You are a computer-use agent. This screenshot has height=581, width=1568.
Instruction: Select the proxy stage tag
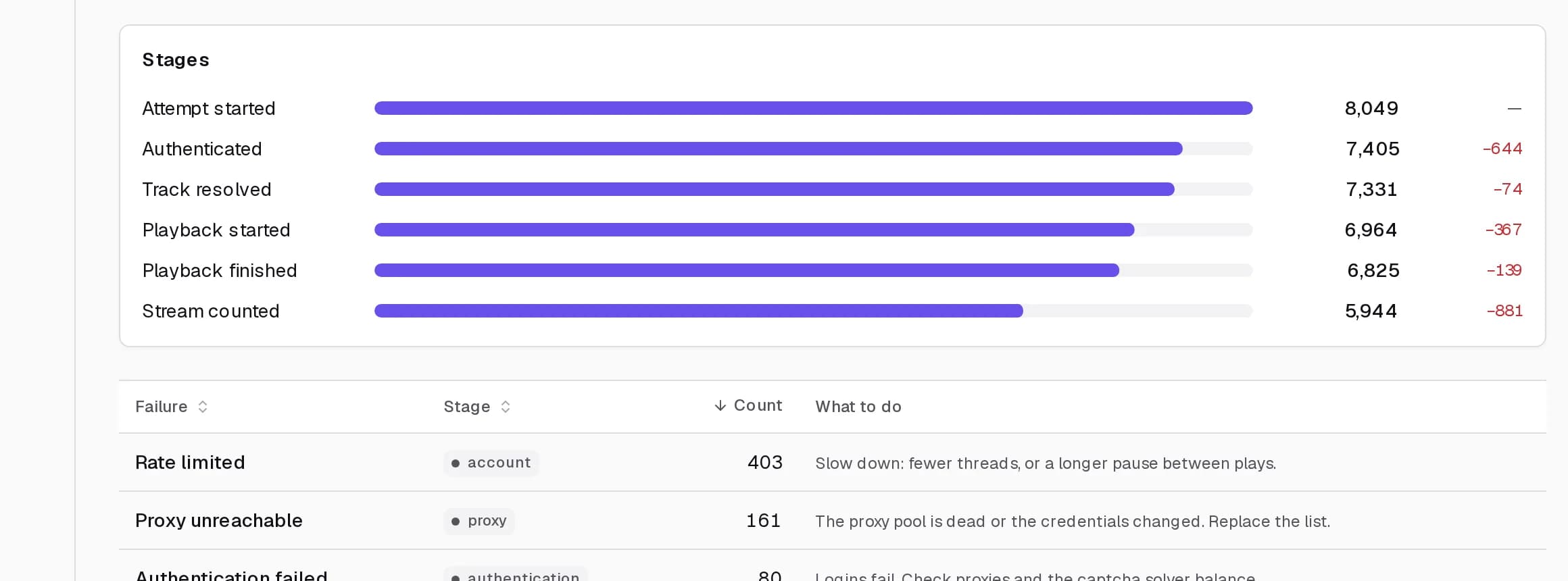[x=479, y=521]
